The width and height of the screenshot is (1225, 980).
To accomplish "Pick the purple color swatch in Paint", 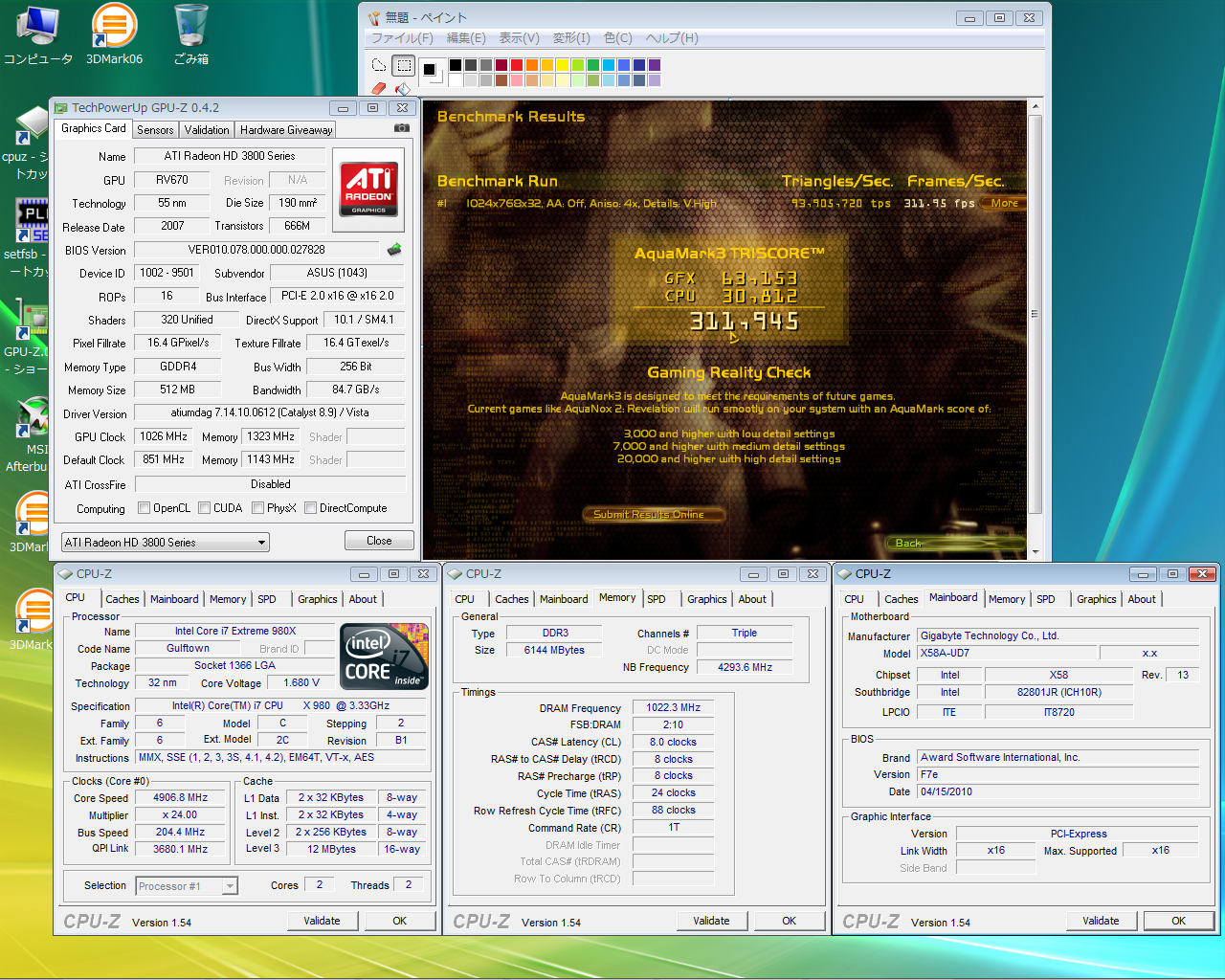I will point(655,65).
